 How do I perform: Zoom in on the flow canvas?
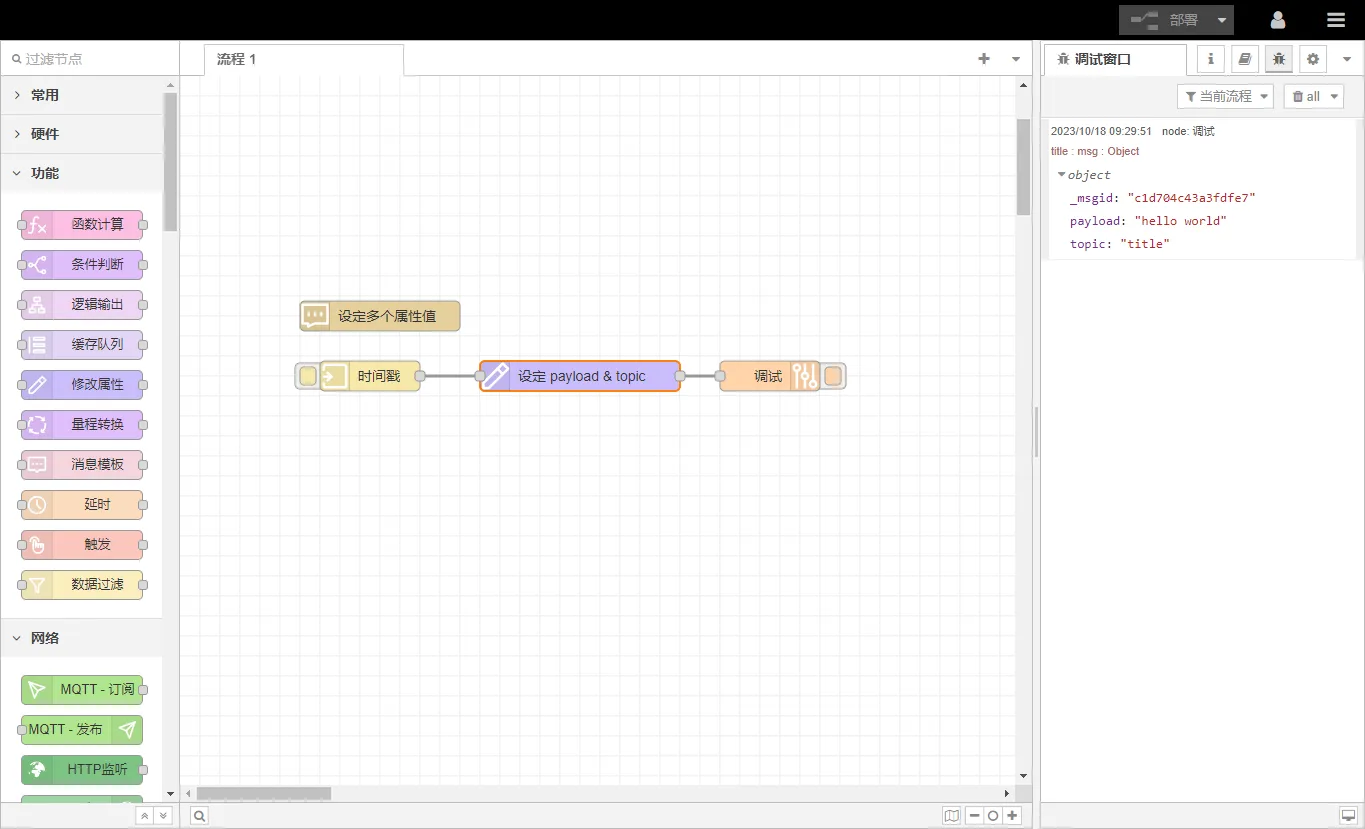(x=1013, y=816)
